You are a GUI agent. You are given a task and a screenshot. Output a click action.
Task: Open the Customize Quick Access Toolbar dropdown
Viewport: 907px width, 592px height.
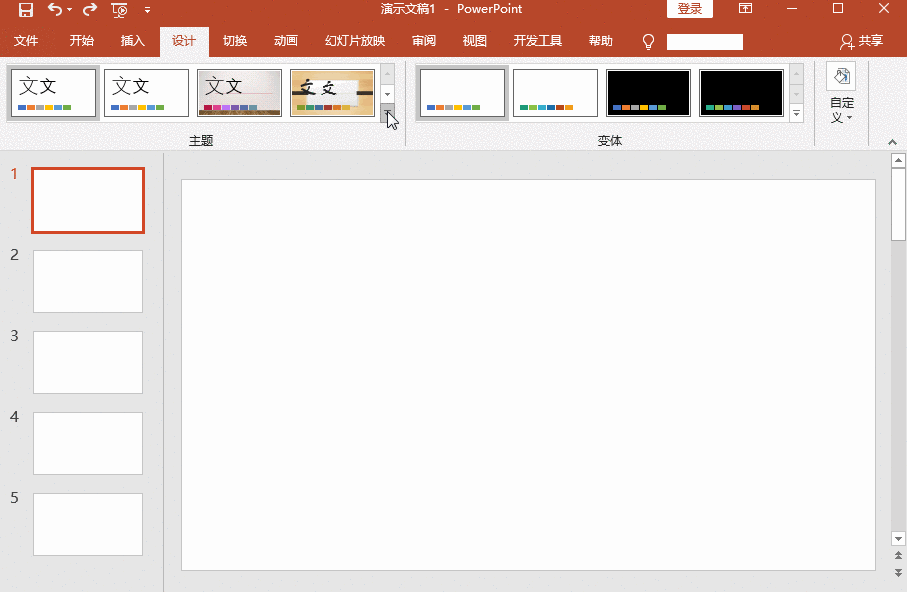(148, 10)
